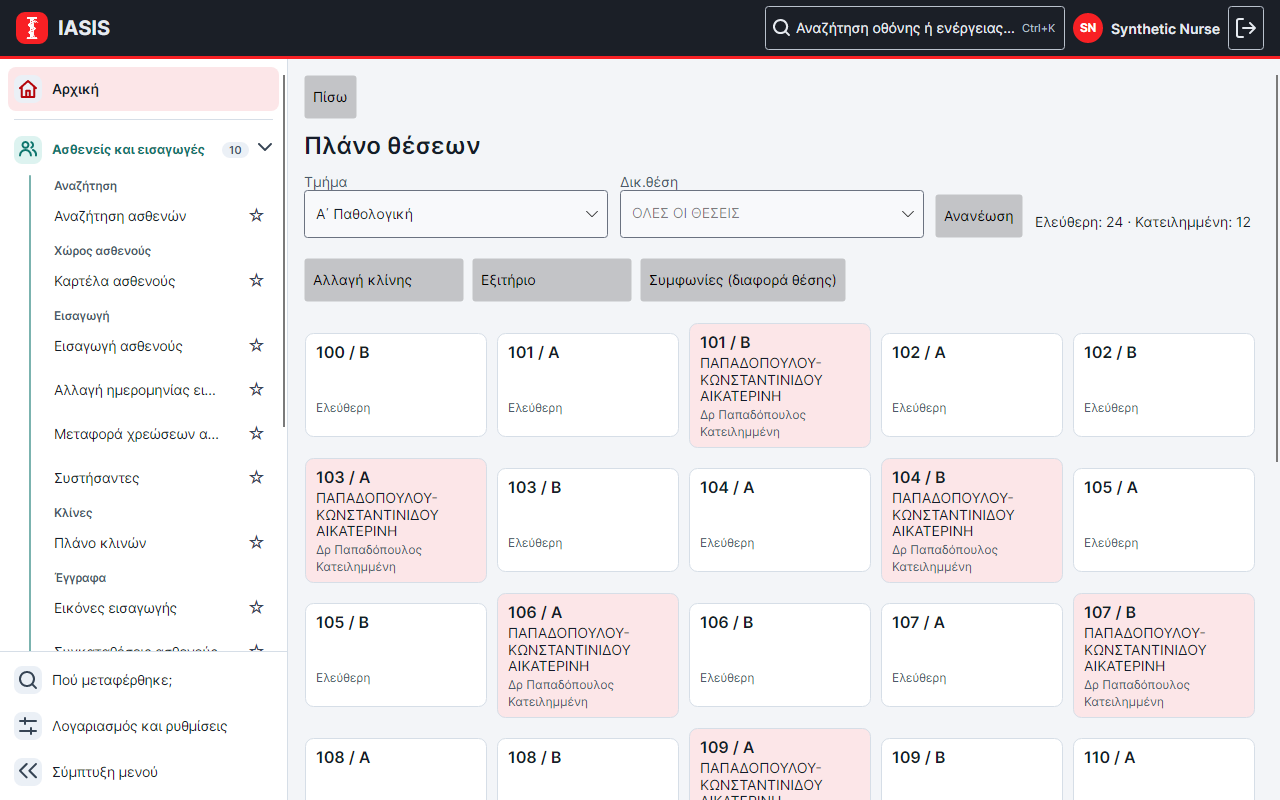Viewport: 1280px width, 800px height.
Task: Click the SN user avatar
Action: [x=1088, y=28]
